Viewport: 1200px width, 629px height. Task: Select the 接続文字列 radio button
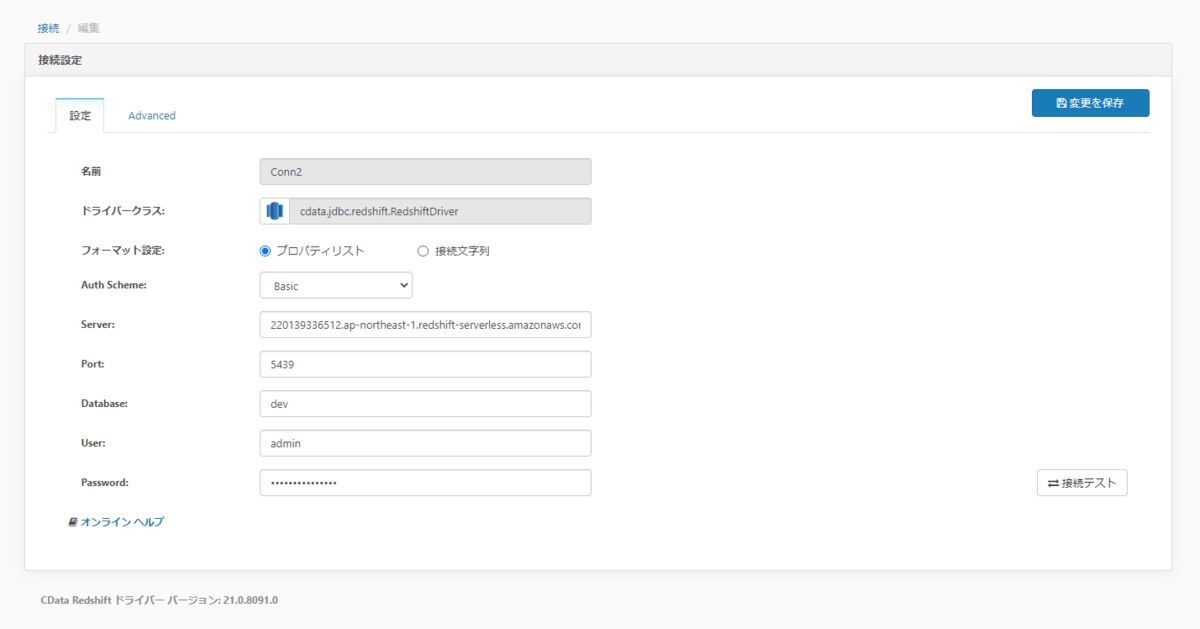click(x=423, y=251)
